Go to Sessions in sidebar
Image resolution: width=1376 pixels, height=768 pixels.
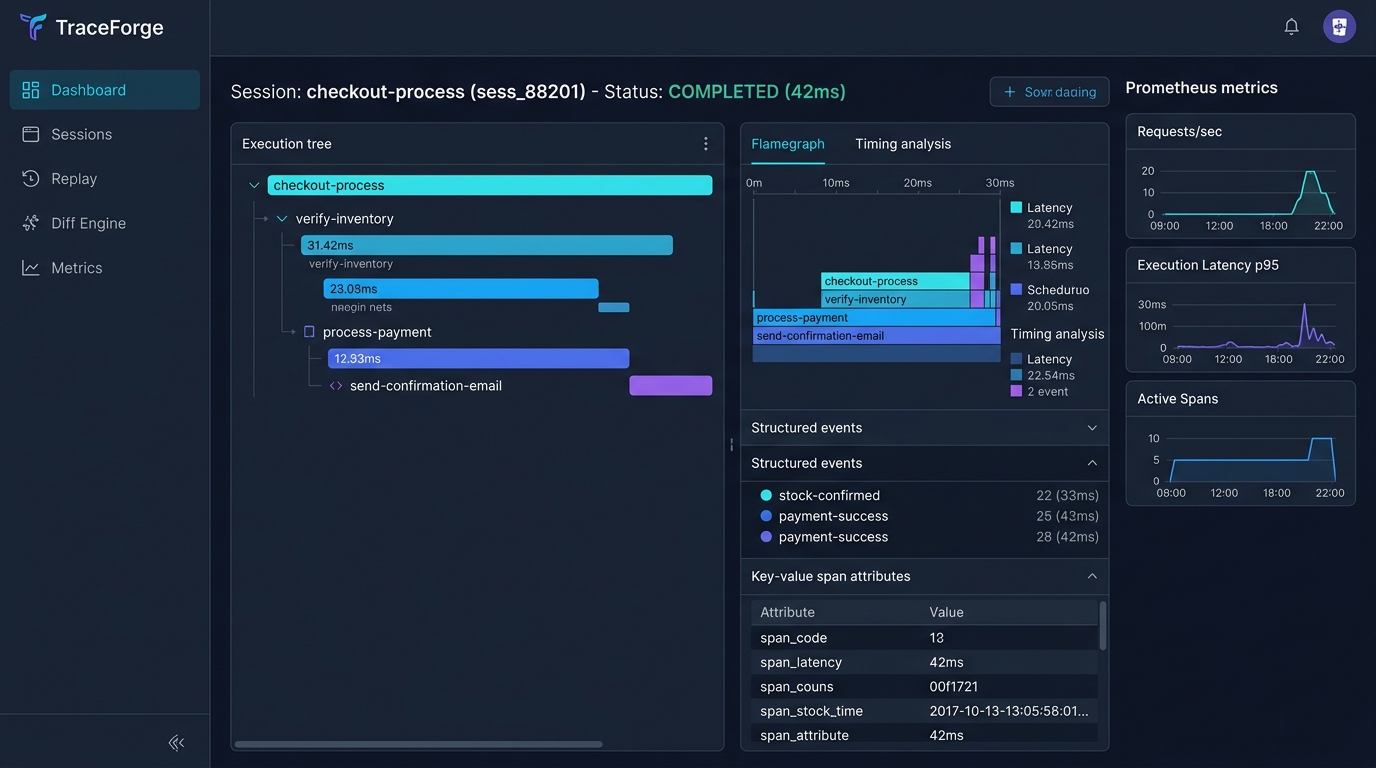tap(105, 134)
